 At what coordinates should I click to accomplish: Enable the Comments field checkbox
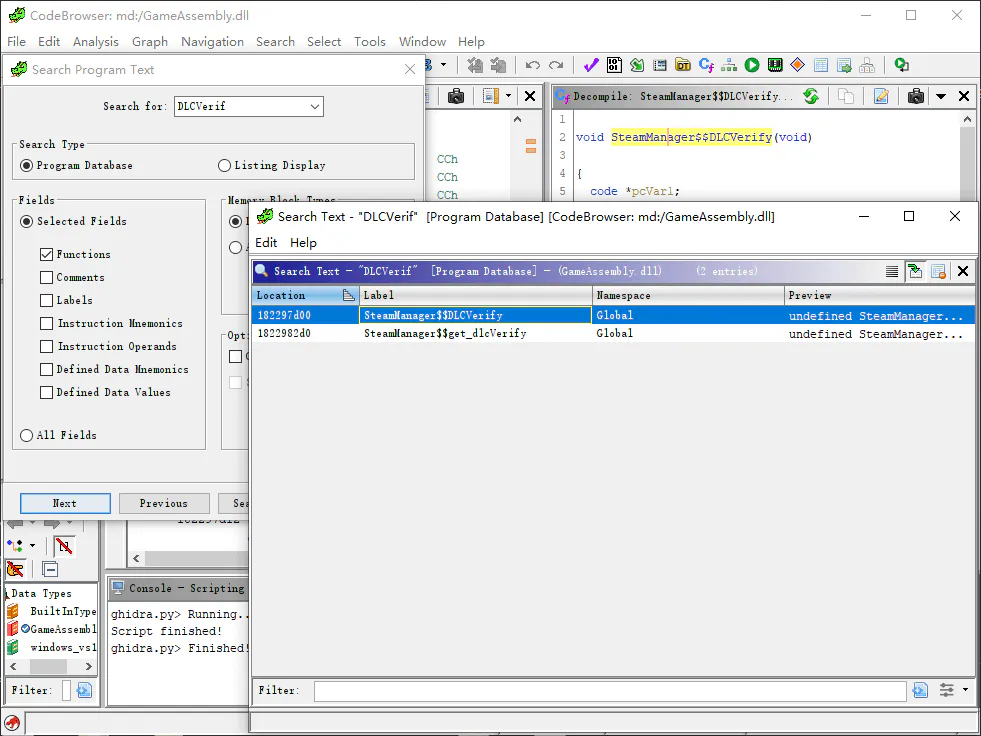point(46,277)
